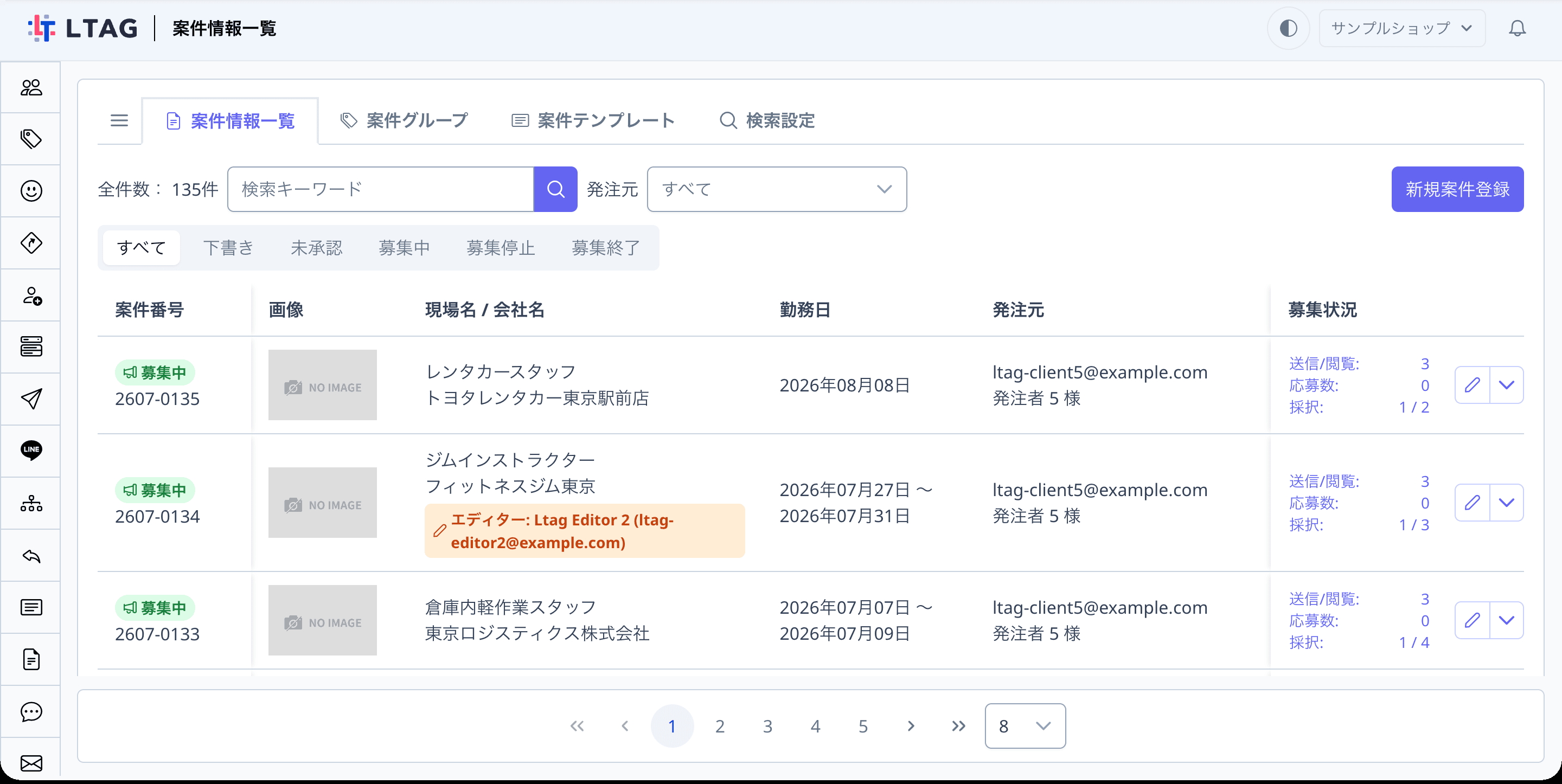The width and height of the screenshot is (1562, 784).
Task: Open the 発注元 すべて dropdown
Action: click(777, 189)
